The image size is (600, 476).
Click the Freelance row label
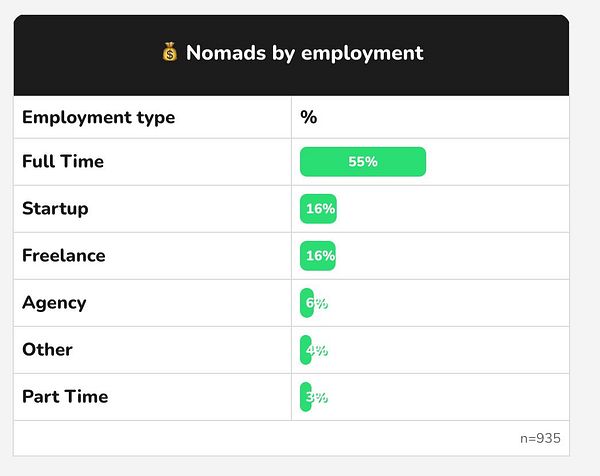point(63,256)
